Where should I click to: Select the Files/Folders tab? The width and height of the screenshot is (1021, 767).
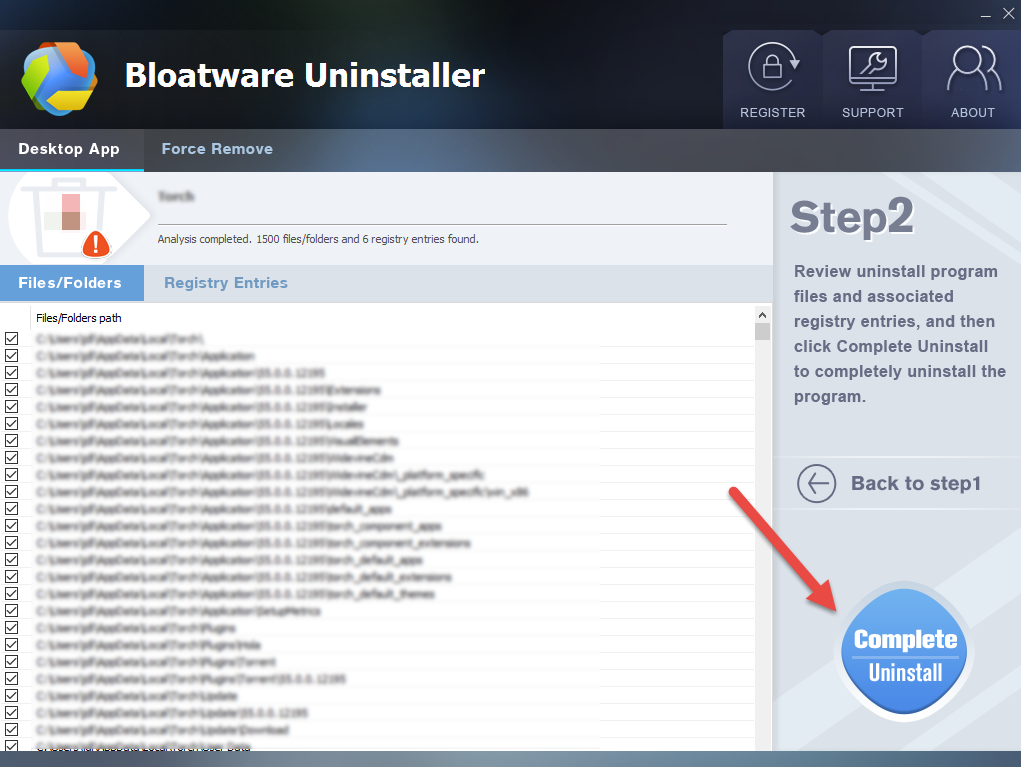(x=70, y=283)
